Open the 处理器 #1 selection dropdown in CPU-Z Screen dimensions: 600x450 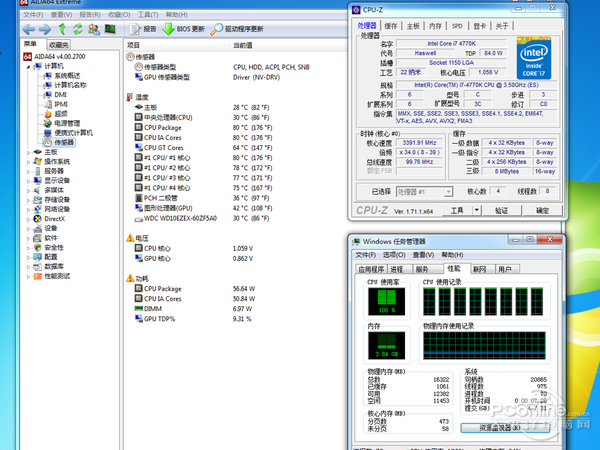click(x=424, y=191)
